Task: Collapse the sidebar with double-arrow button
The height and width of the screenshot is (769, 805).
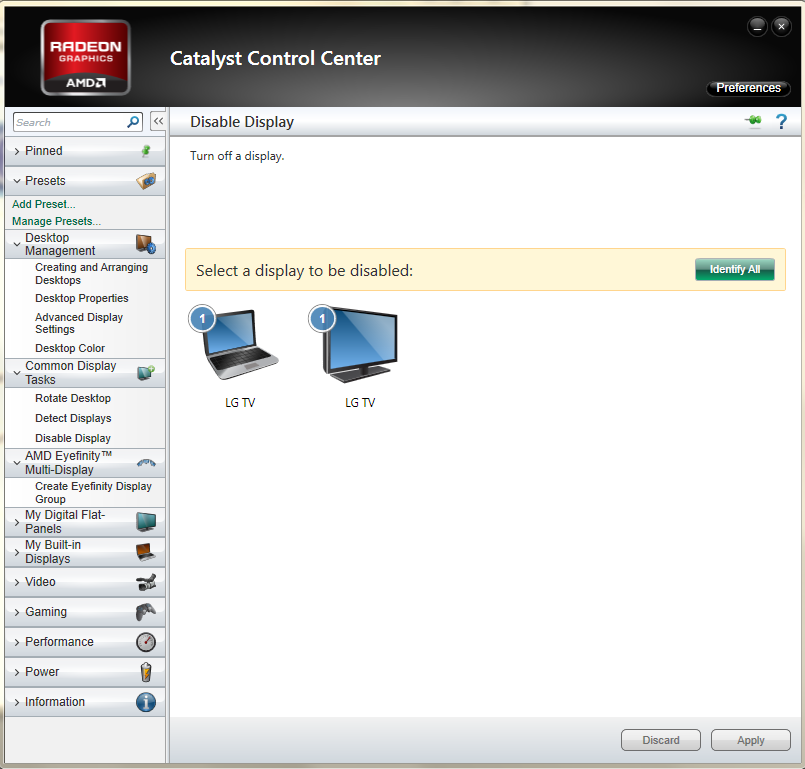Action: point(158,122)
